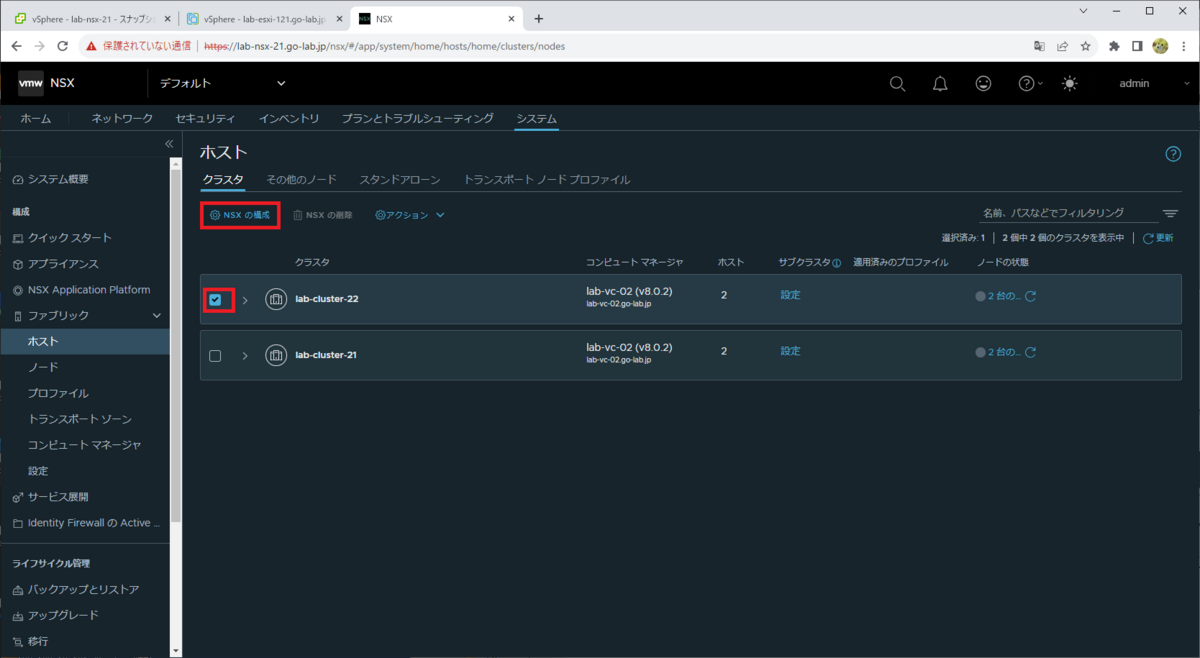Screen dimensions: 1200x658
Task: Switch to トランスポート ノード プロファイル tab
Action: pos(547,180)
